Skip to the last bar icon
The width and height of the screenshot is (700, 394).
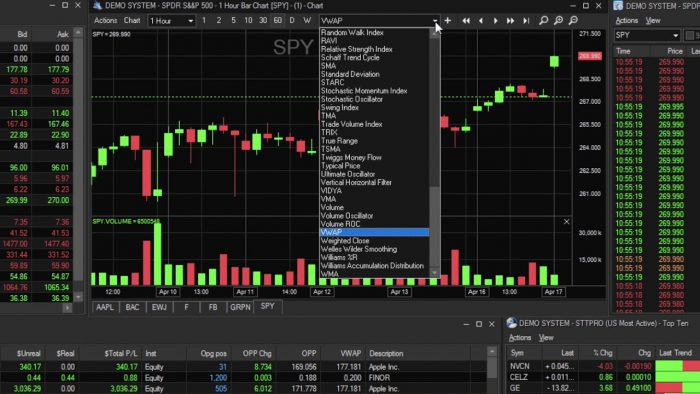[526, 21]
